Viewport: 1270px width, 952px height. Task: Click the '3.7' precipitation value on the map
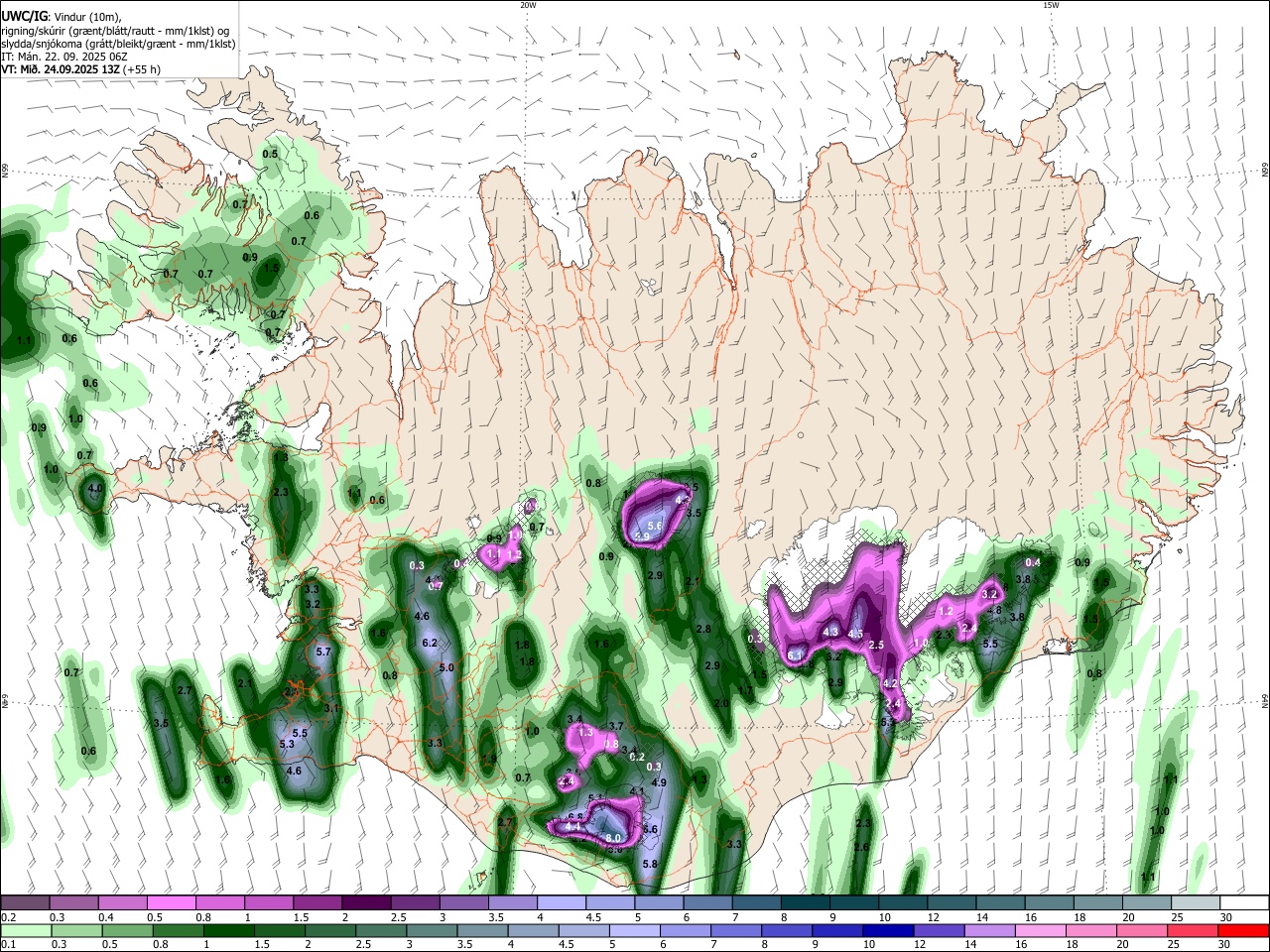(x=615, y=727)
